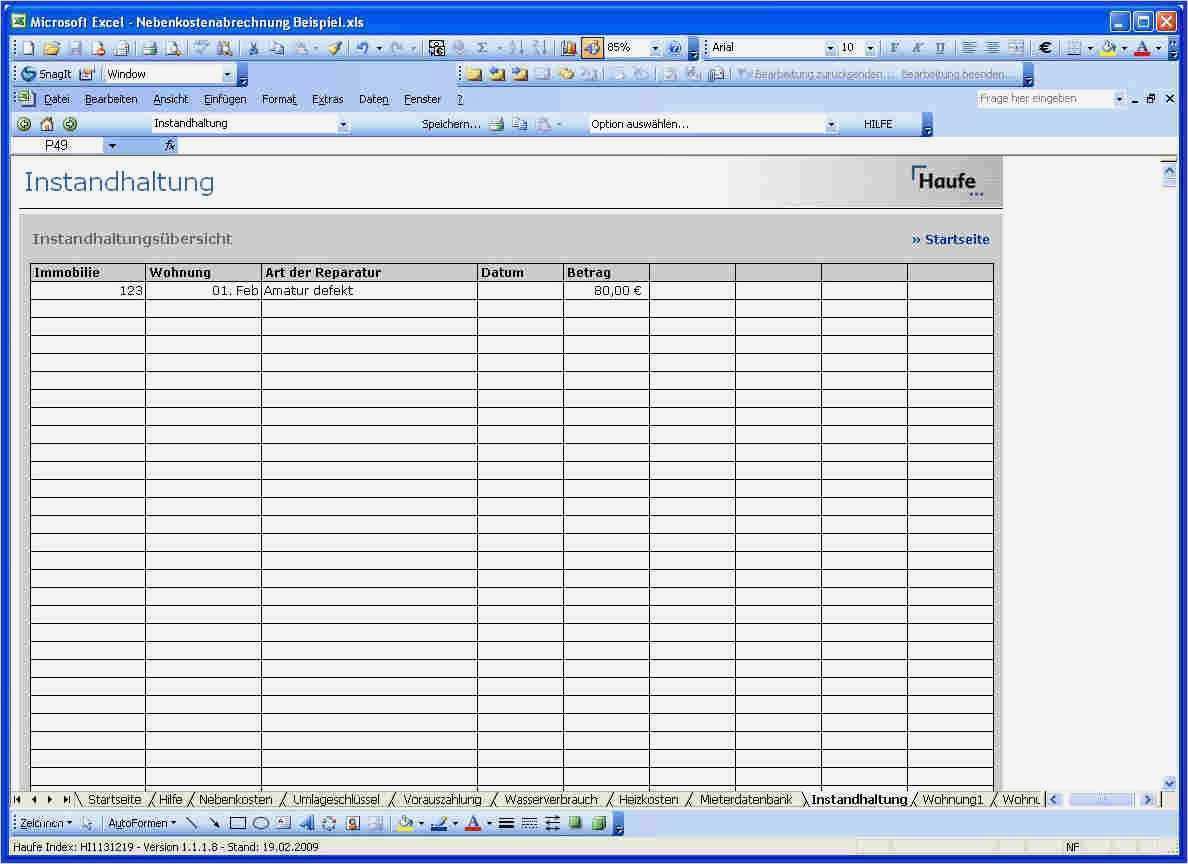Select the Rectangle drawing tool
Screen dimensions: 1188x864
[238, 823]
